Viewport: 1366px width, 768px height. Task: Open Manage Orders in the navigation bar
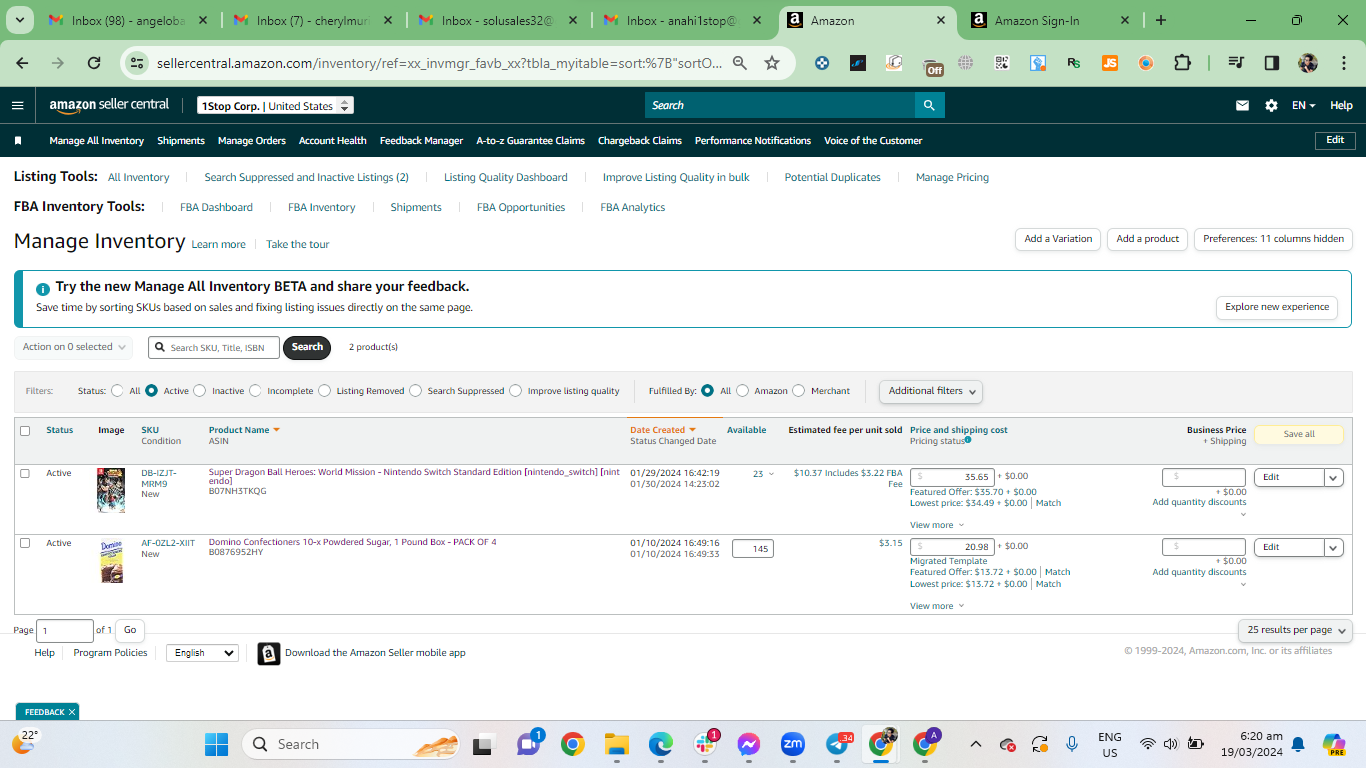point(252,141)
